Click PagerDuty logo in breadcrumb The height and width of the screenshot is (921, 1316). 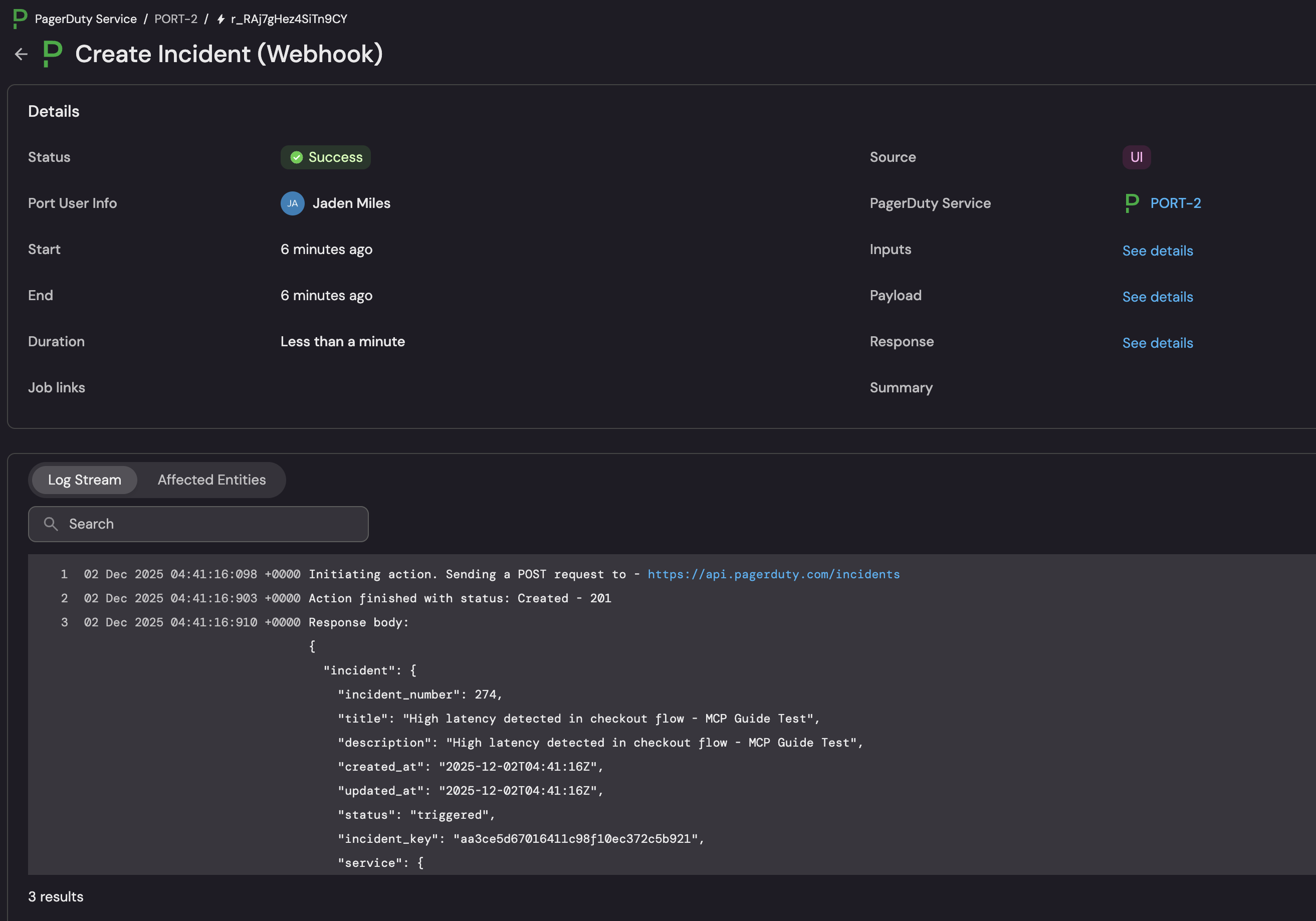(20, 19)
